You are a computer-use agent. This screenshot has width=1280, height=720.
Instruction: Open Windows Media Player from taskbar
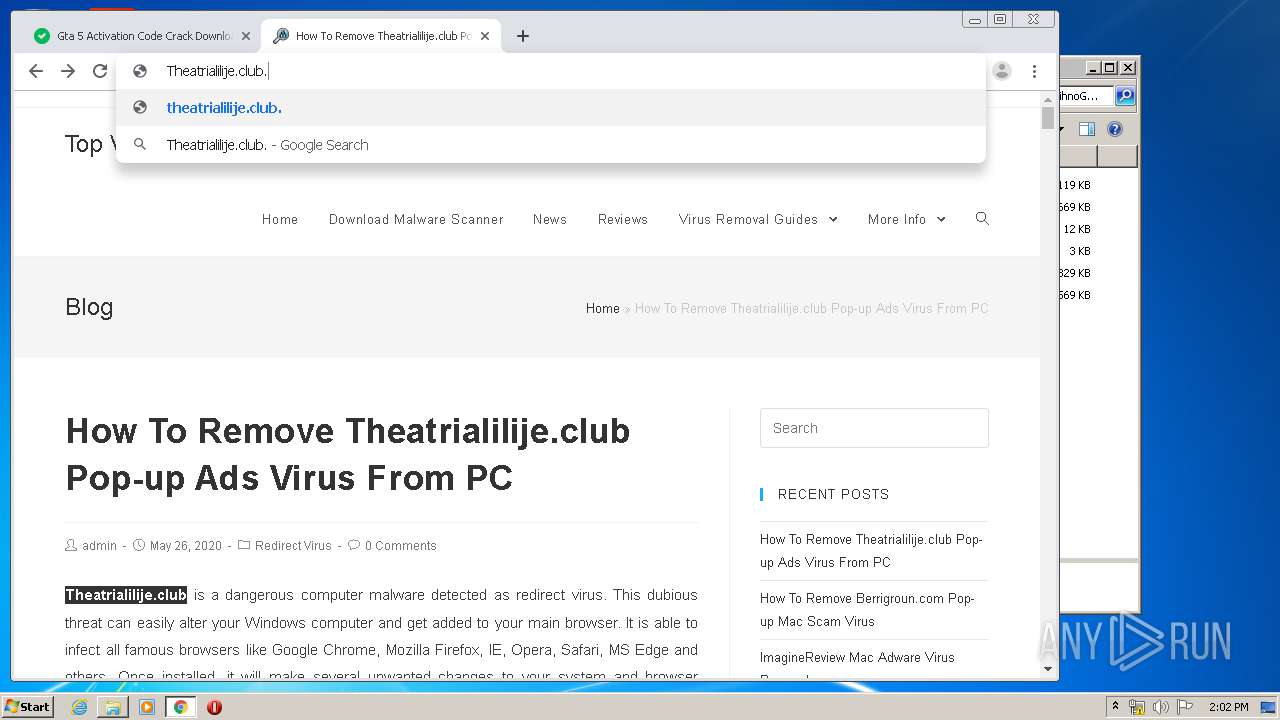point(147,707)
